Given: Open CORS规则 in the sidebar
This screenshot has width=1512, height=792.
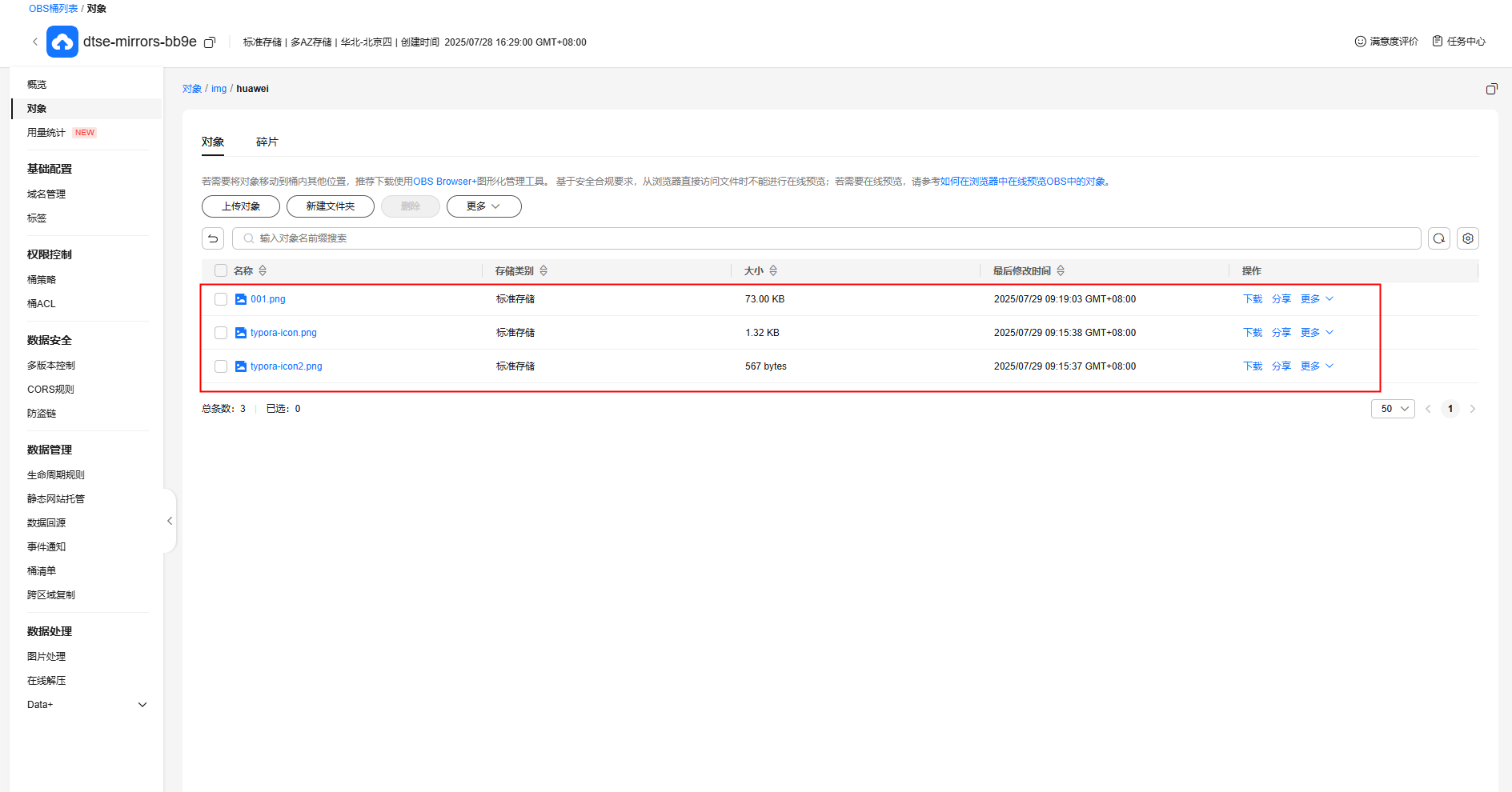Looking at the screenshot, I should tap(50, 390).
